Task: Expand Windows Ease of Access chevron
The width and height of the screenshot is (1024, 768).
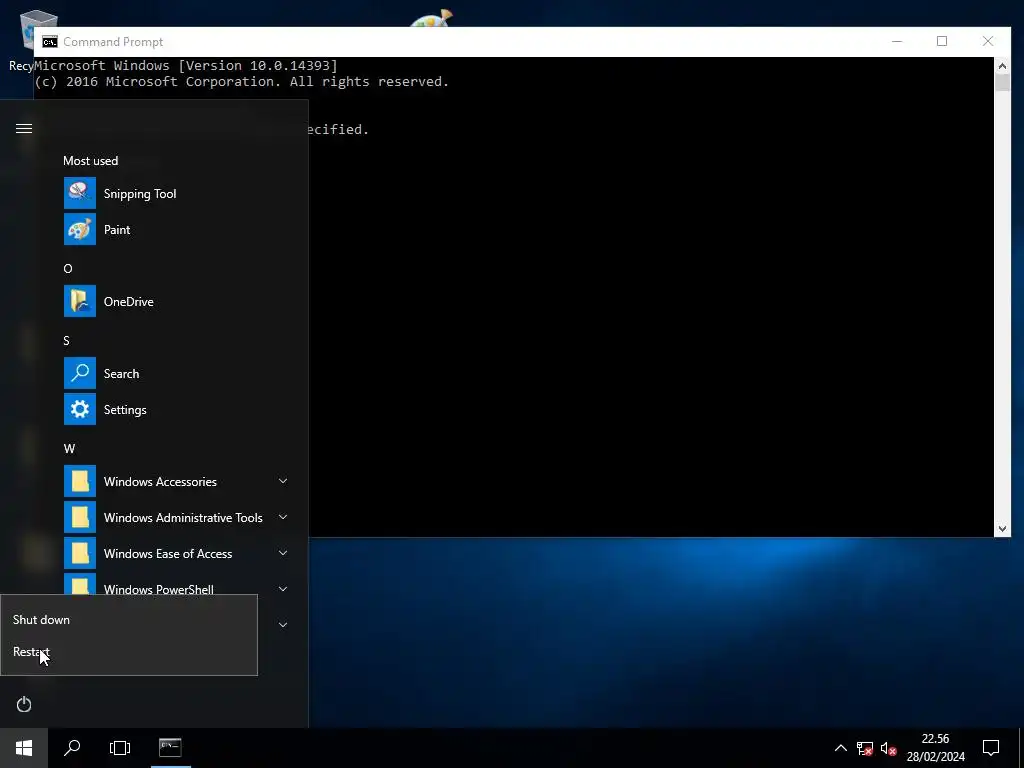Action: [283, 553]
